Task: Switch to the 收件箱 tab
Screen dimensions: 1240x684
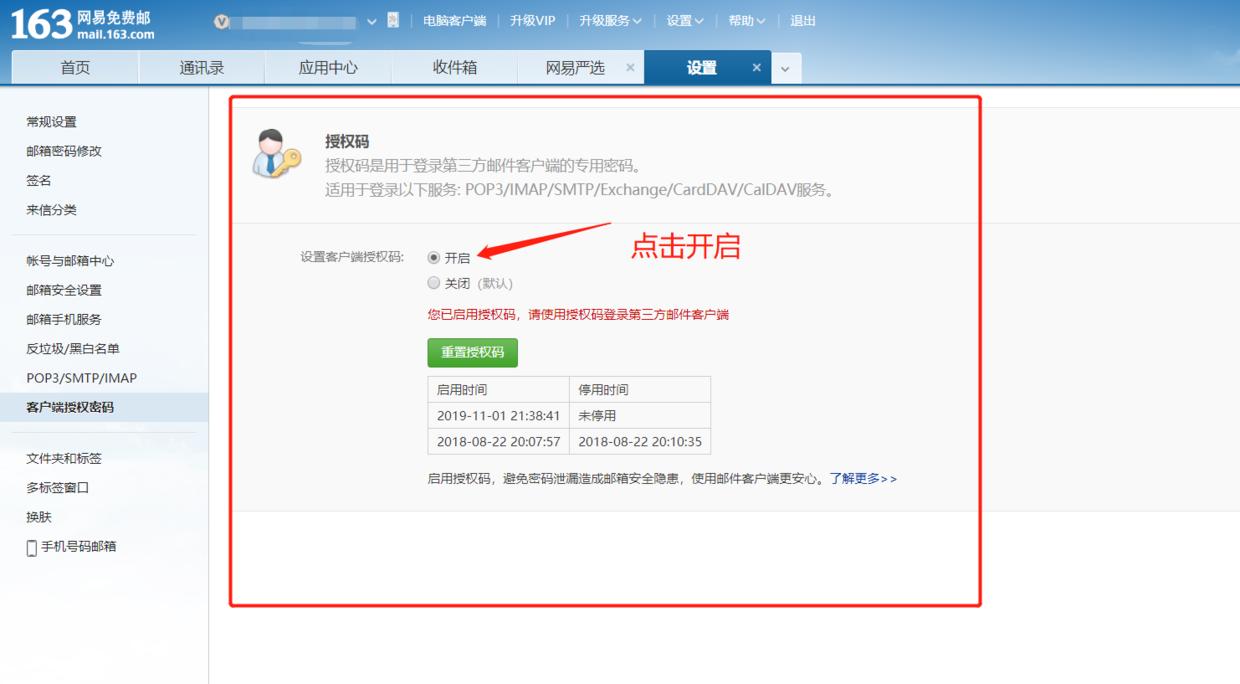Action: click(454, 67)
